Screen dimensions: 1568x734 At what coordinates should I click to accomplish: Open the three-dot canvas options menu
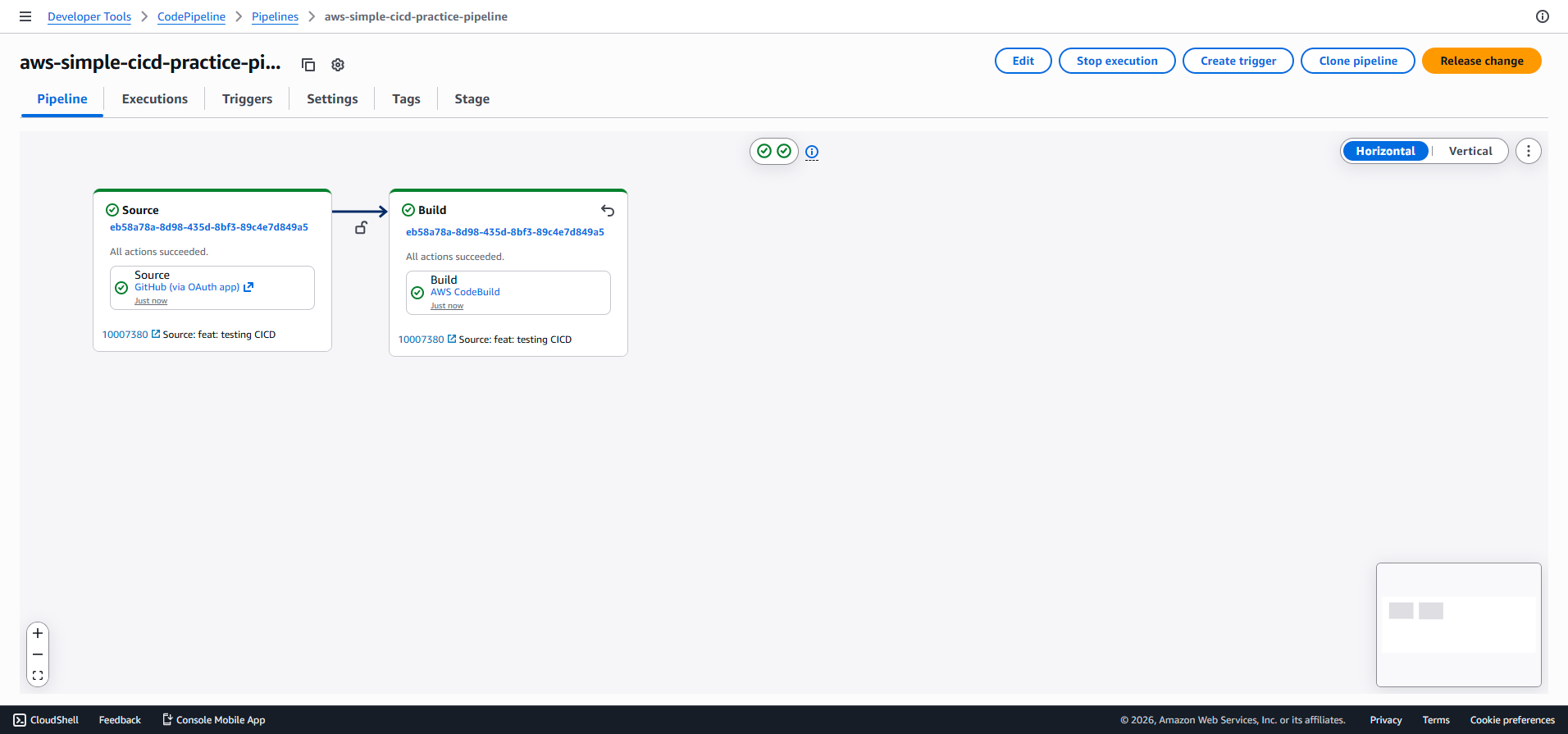1528,151
